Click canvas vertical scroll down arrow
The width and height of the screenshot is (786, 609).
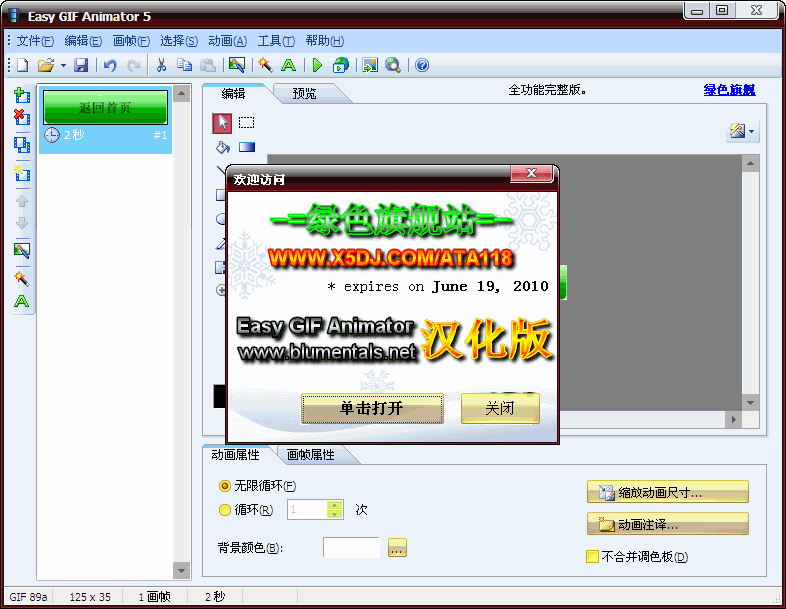pyautogui.click(x=750, y=403)
